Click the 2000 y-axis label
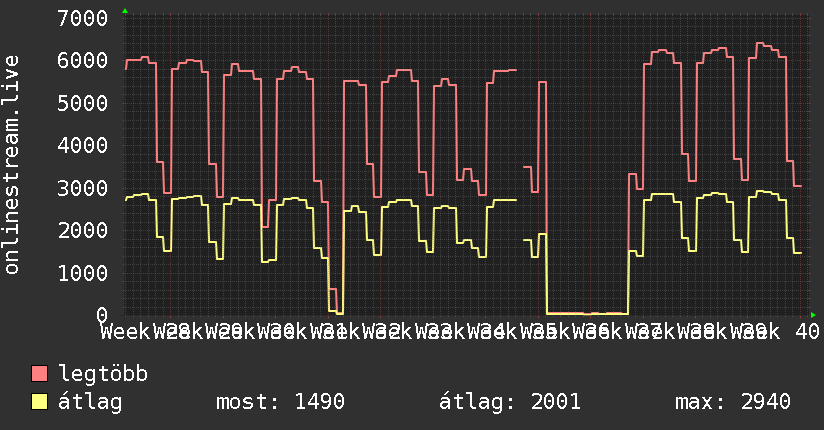Viewport: 824px width, 430px height. coord(83,230)
